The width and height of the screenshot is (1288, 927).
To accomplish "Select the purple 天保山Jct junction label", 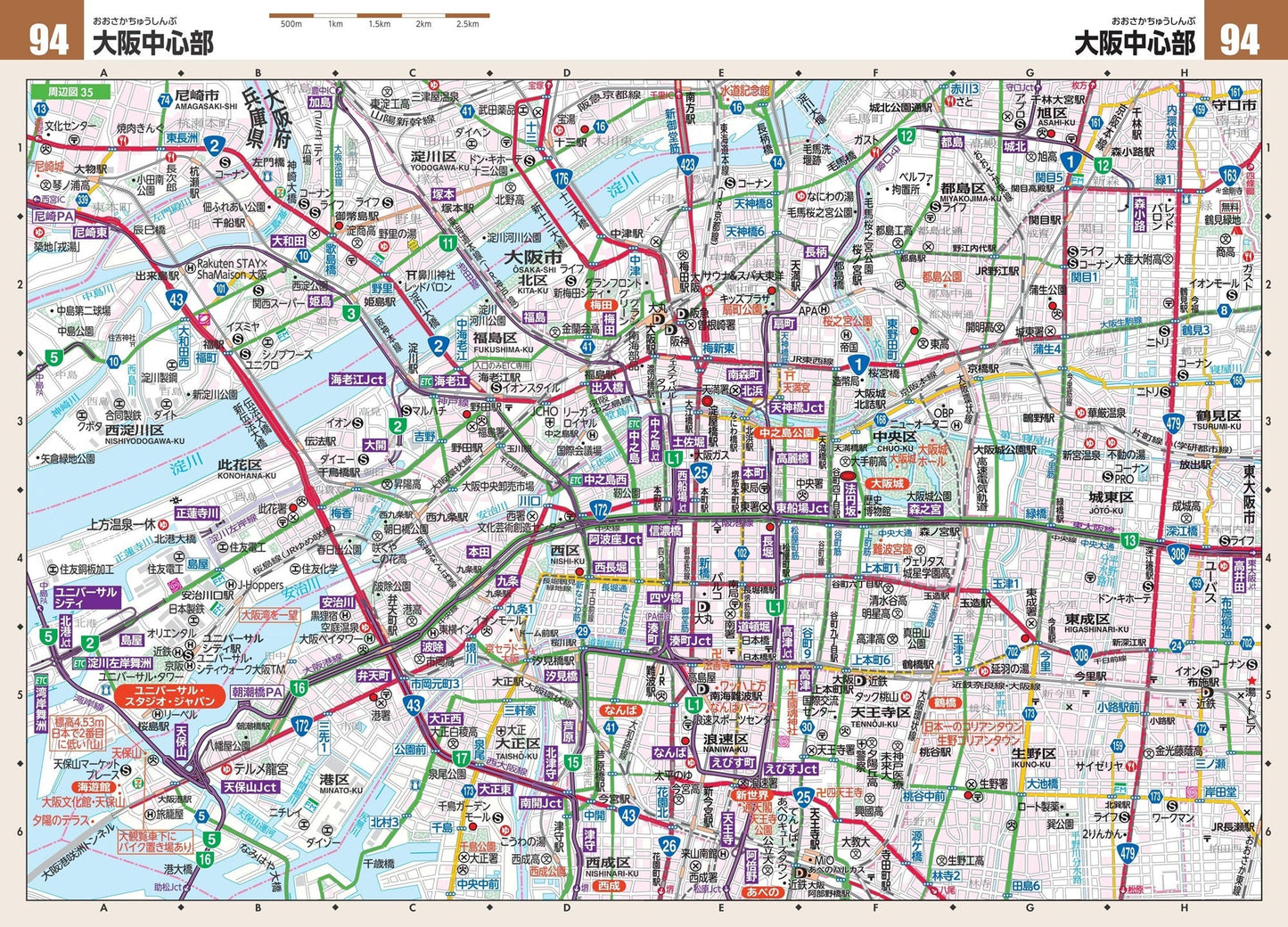I will coord(250,787).
